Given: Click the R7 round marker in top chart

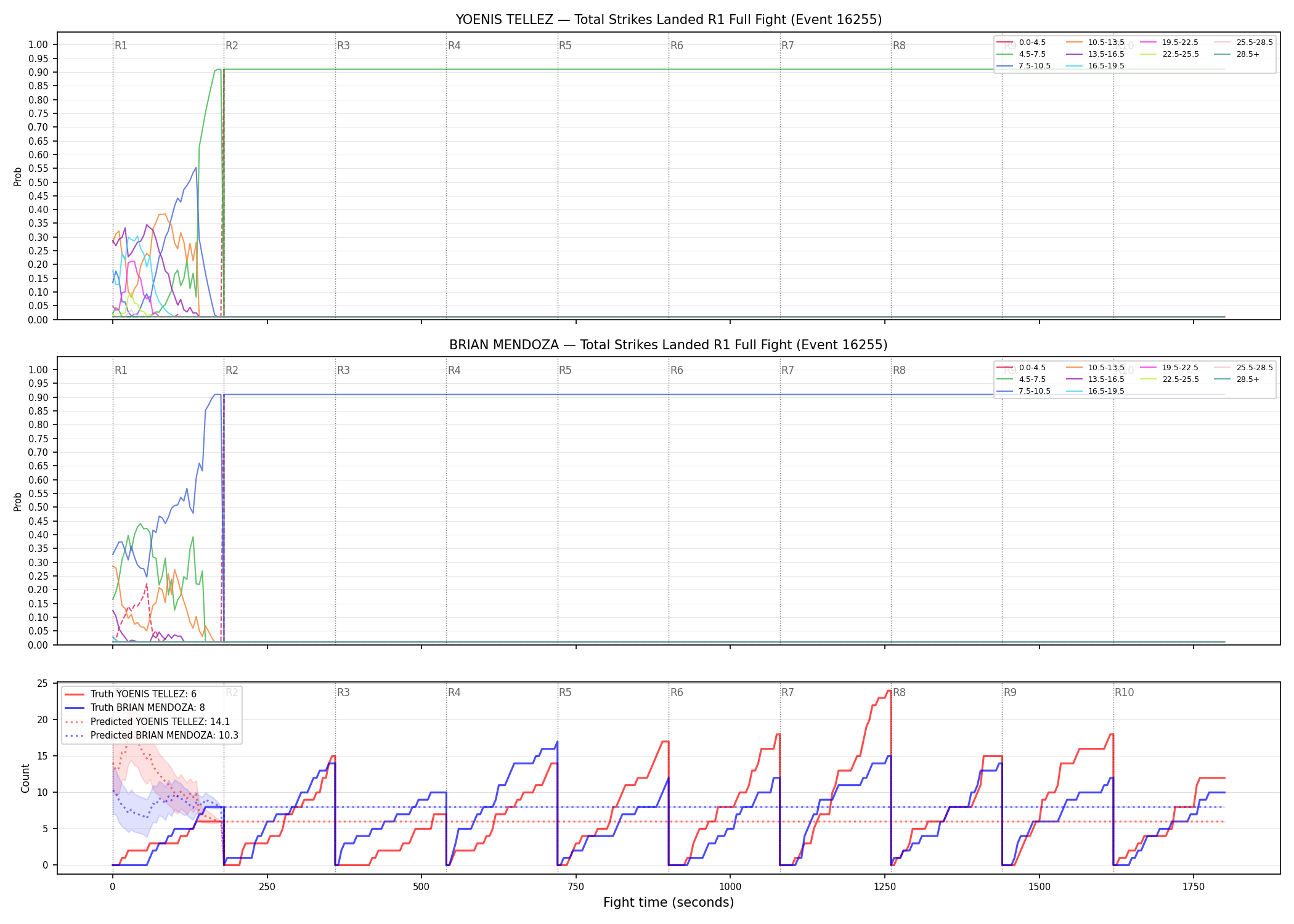Looking at the screenshot, I should tap(787, 46).
